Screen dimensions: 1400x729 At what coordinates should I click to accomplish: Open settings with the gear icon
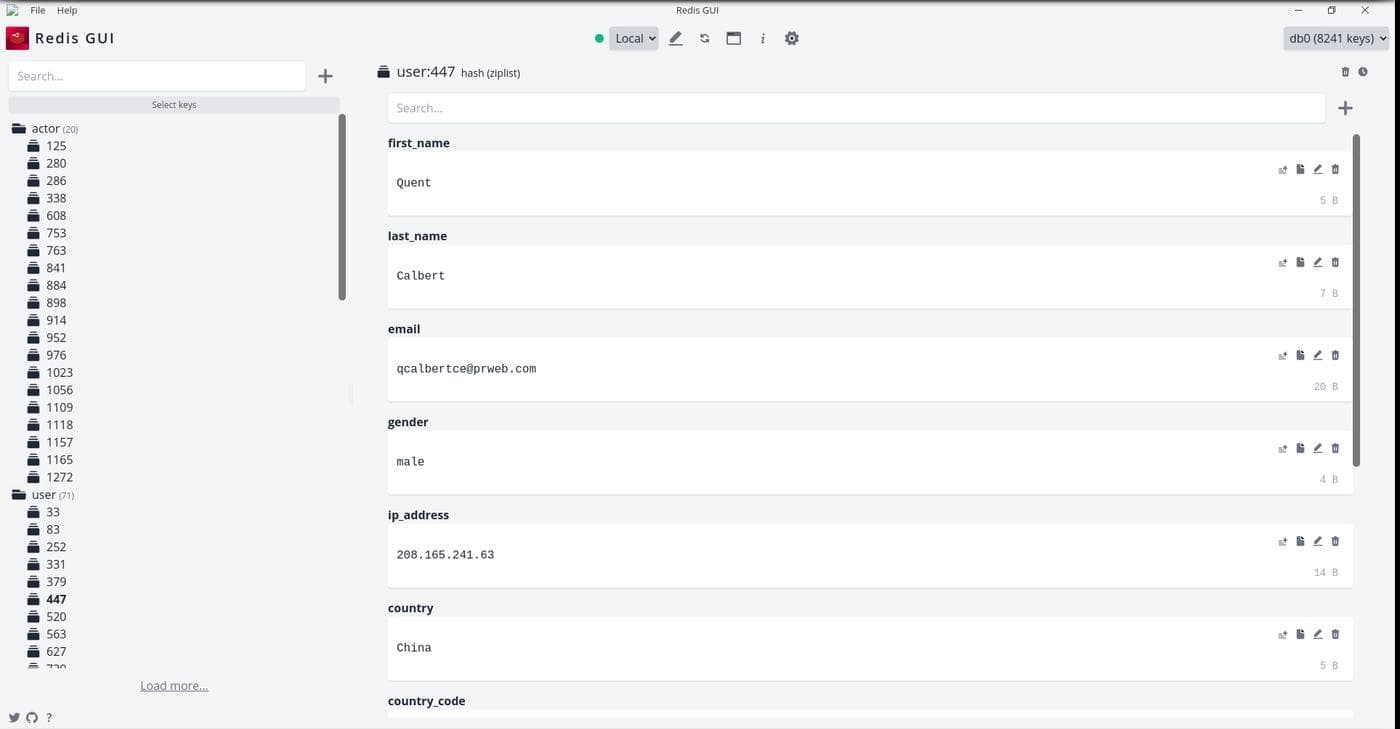tap(791, 38)
